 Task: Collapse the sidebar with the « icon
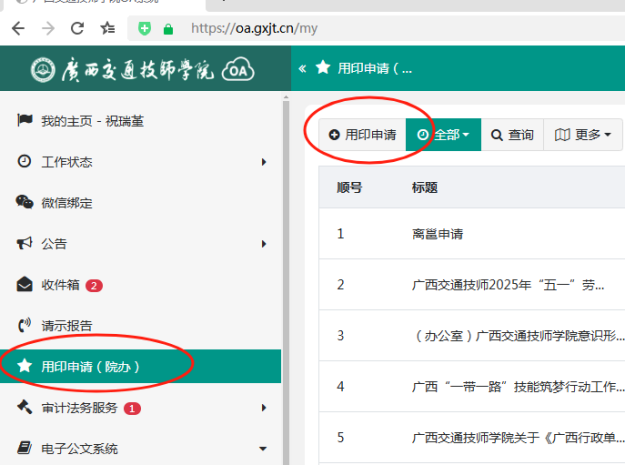(302, 68)
